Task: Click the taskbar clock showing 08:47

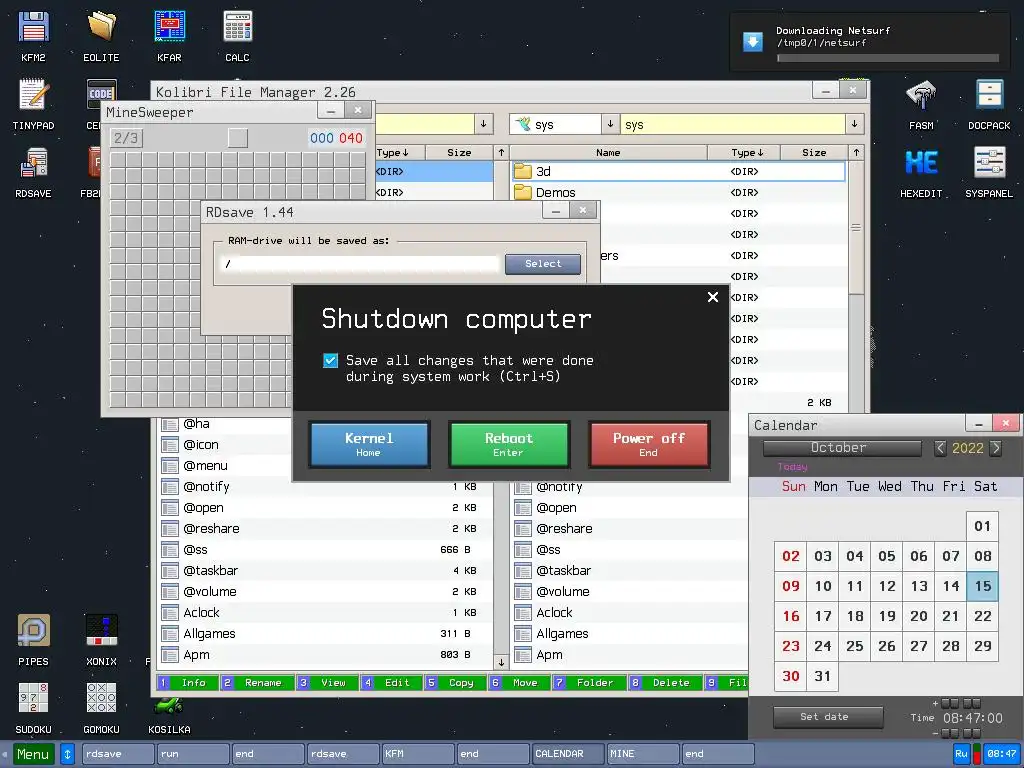Action: (1001, 754)
